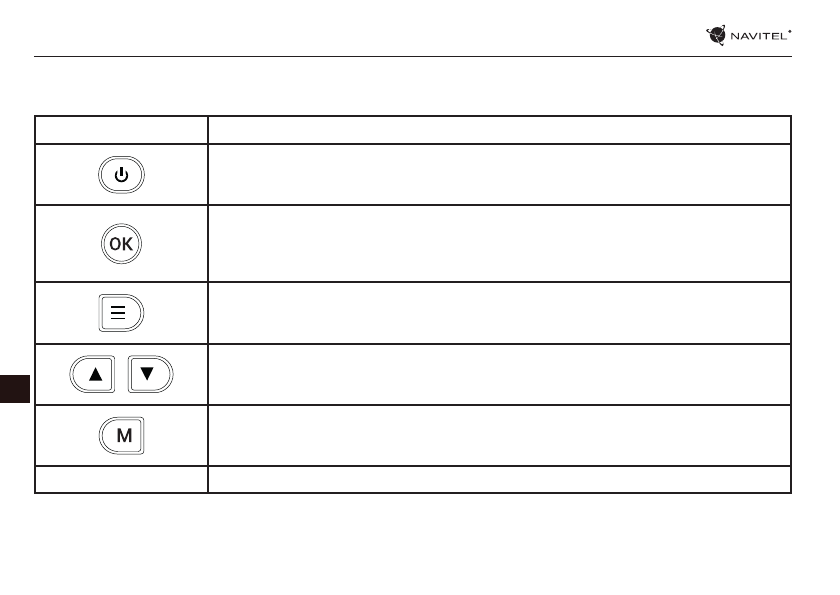The height and width of the screenshot is (595, 840).
Task: Click the down arrow button icon
Action: [150, 374]
